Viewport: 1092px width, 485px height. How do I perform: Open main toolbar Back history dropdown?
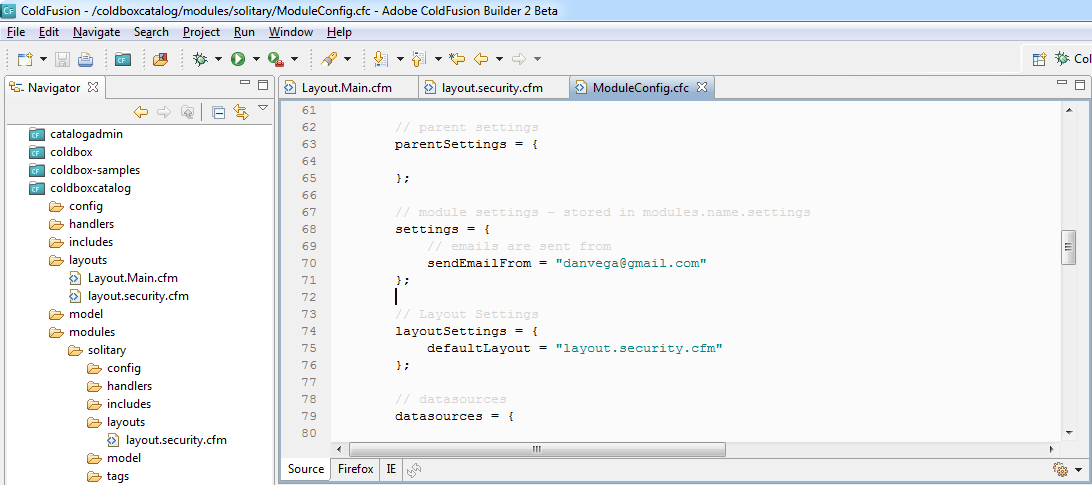[499, 60]
